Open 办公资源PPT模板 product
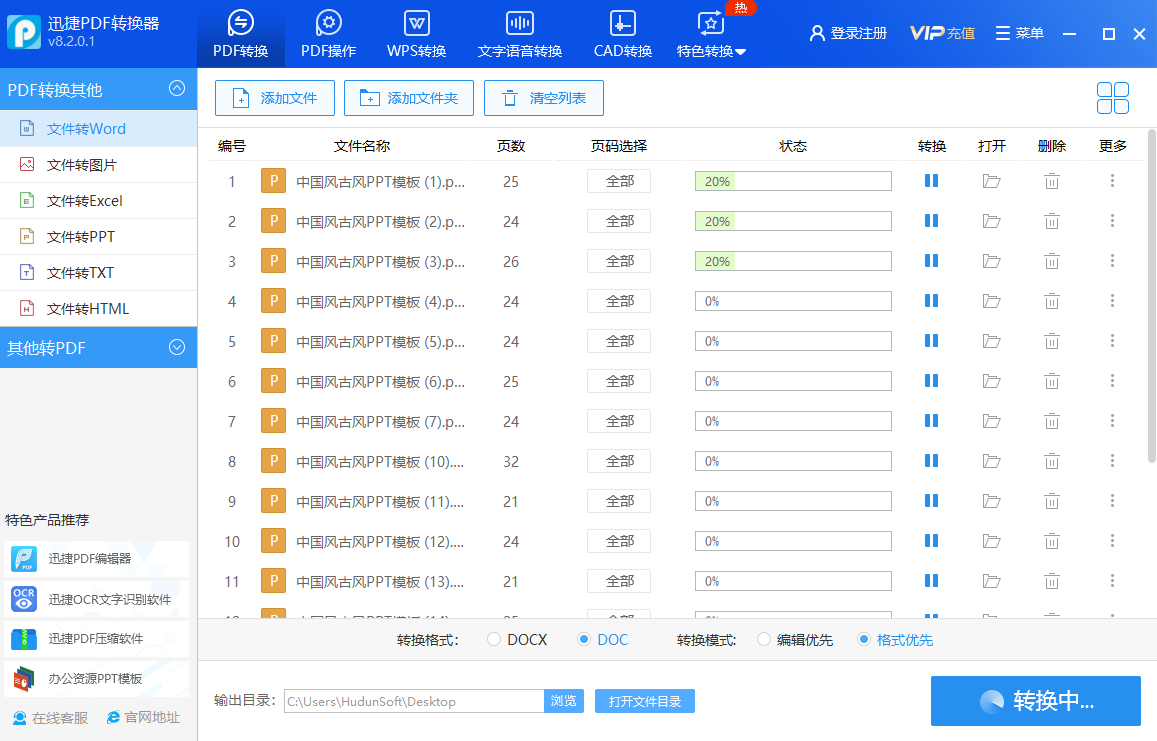The height and width of the screenshot is (741, 1157). (96, 678)
